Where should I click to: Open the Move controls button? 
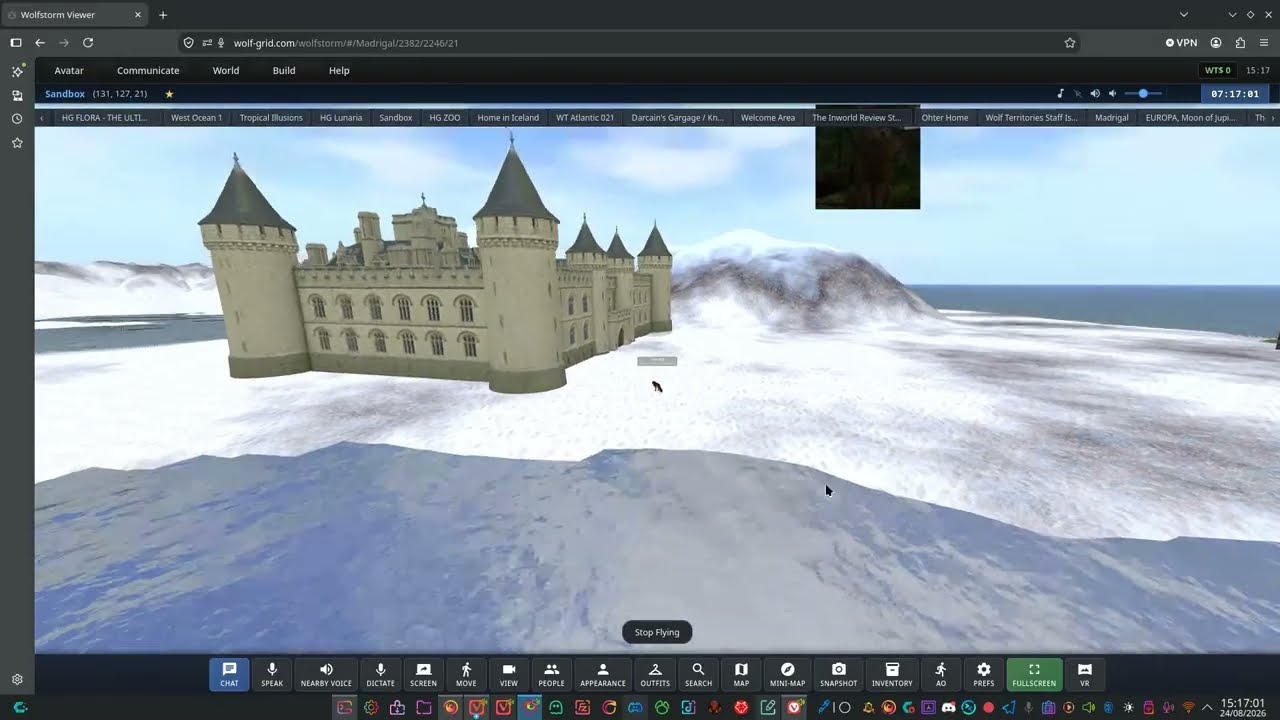pos(466,674)
